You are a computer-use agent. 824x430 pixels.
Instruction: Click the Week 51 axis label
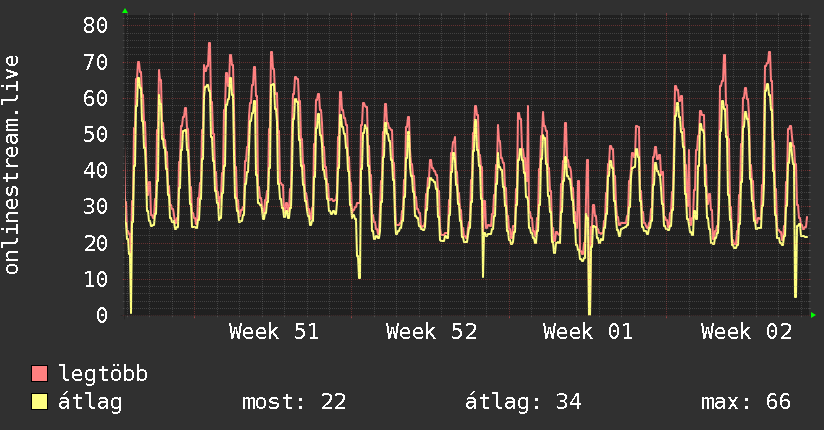point(274,332)
